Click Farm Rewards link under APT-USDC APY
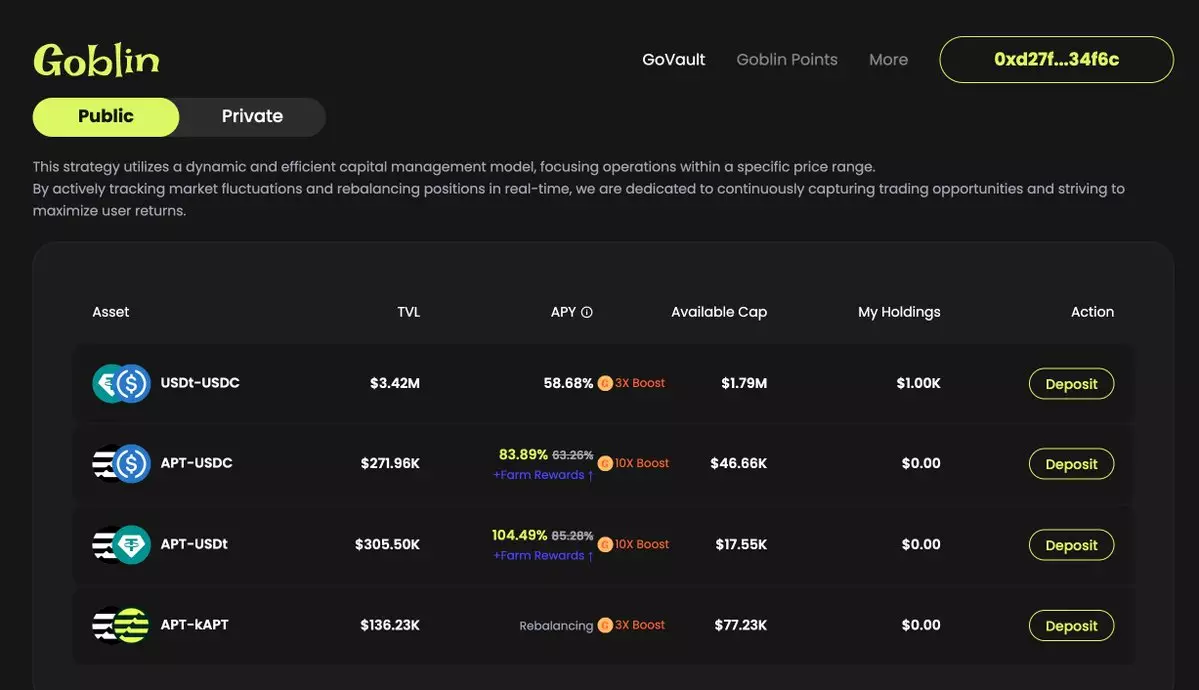The height and width of the screenshot is (690, 1199). [543, 476]
